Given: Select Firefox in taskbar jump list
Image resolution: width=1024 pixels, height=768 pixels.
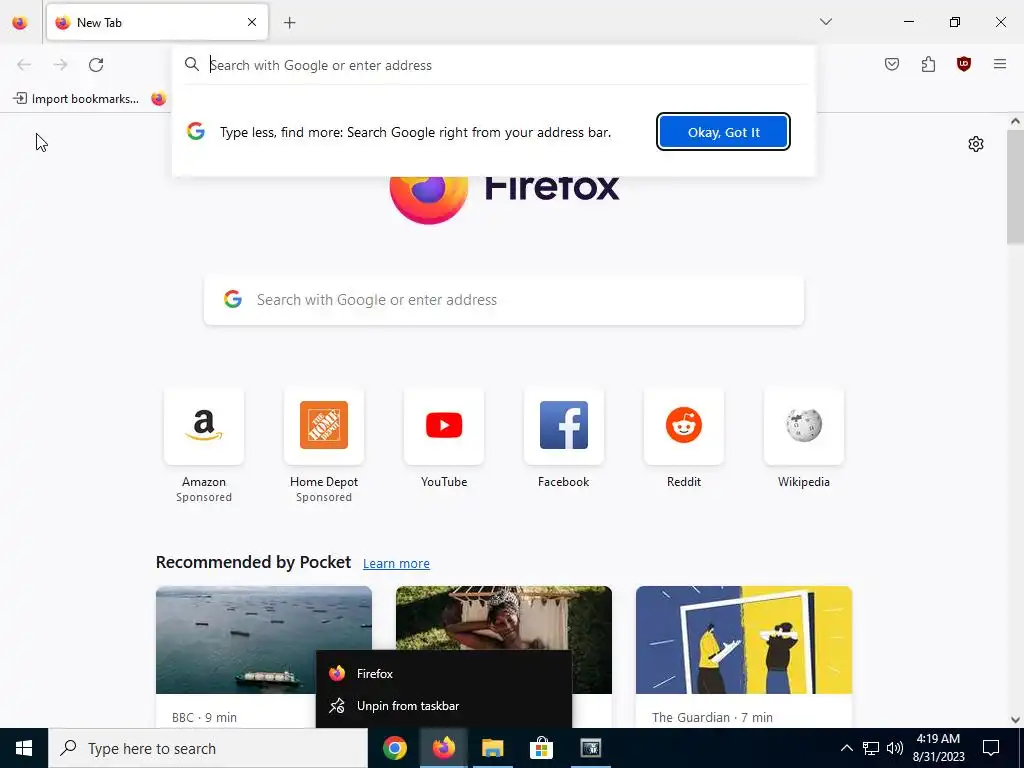Looking at the screenshot, I should click(443, 673).
